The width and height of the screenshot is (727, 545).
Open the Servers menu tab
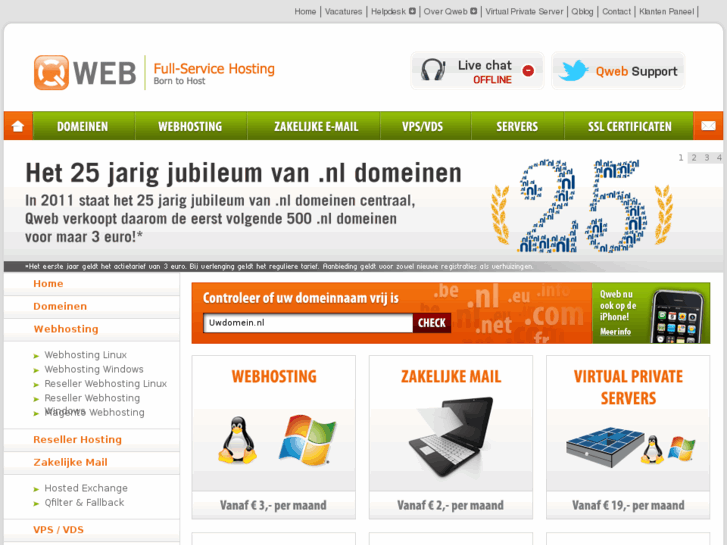coord(517,126)
